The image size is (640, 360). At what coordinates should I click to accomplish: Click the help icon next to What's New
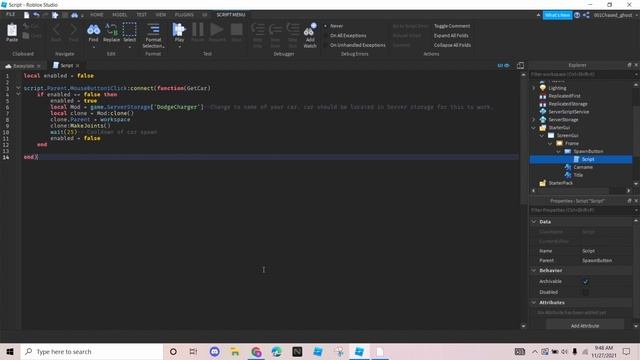[x=577, y=15]
